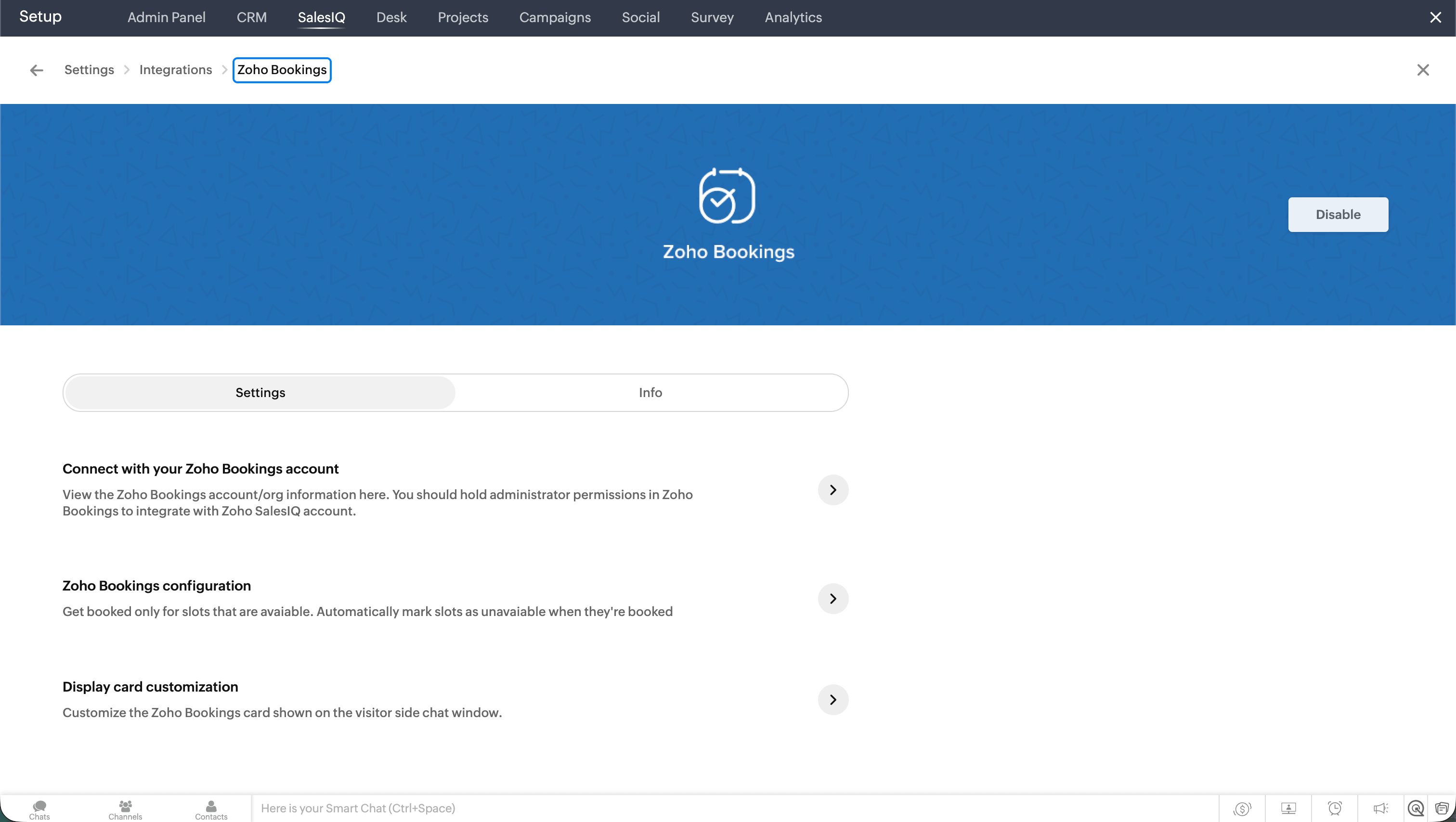The image size is (1456, 822).
Task: Expand Zoho Bookings configuration section
Action: (833, 598)
